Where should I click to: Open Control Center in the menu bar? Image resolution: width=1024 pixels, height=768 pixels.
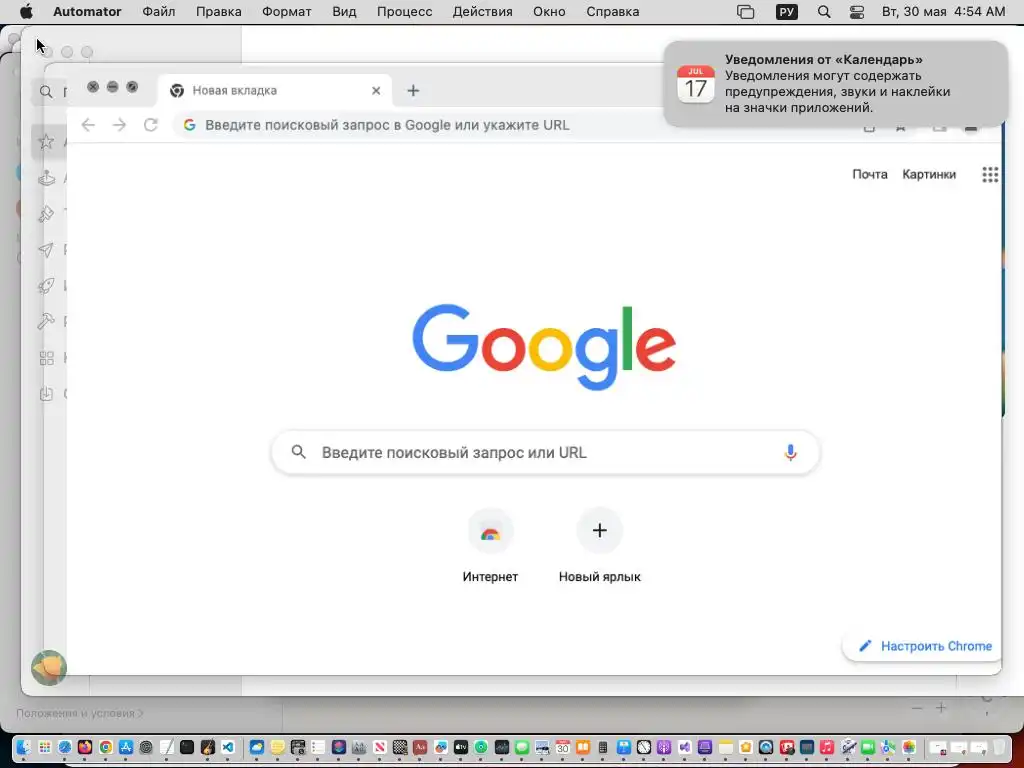(857, 12)
